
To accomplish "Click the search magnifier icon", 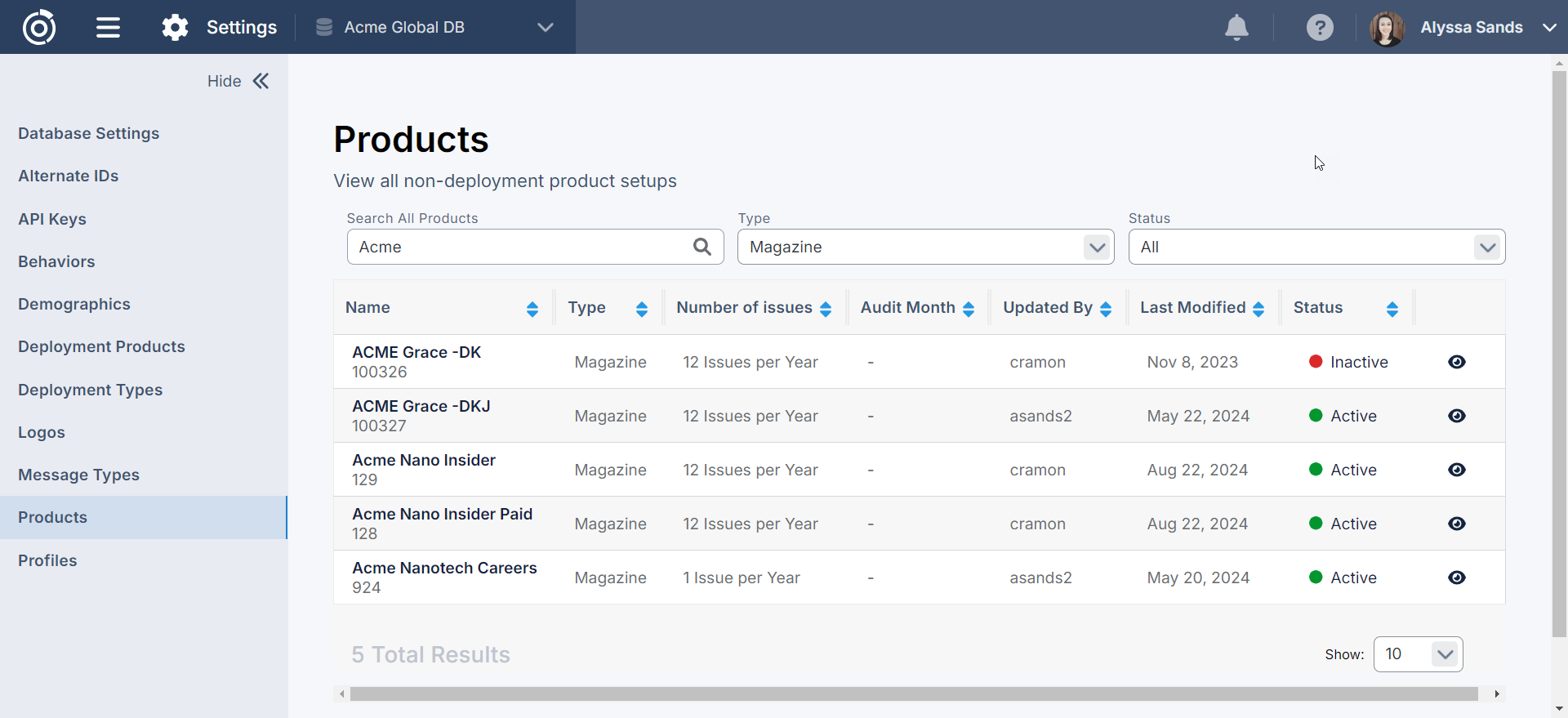I will click(x=702, y=247).
